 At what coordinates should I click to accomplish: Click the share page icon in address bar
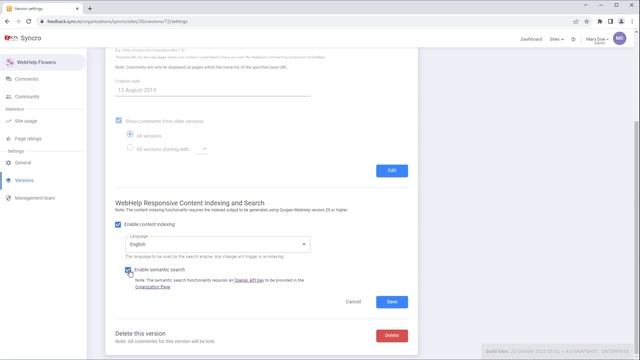point(576,21)
